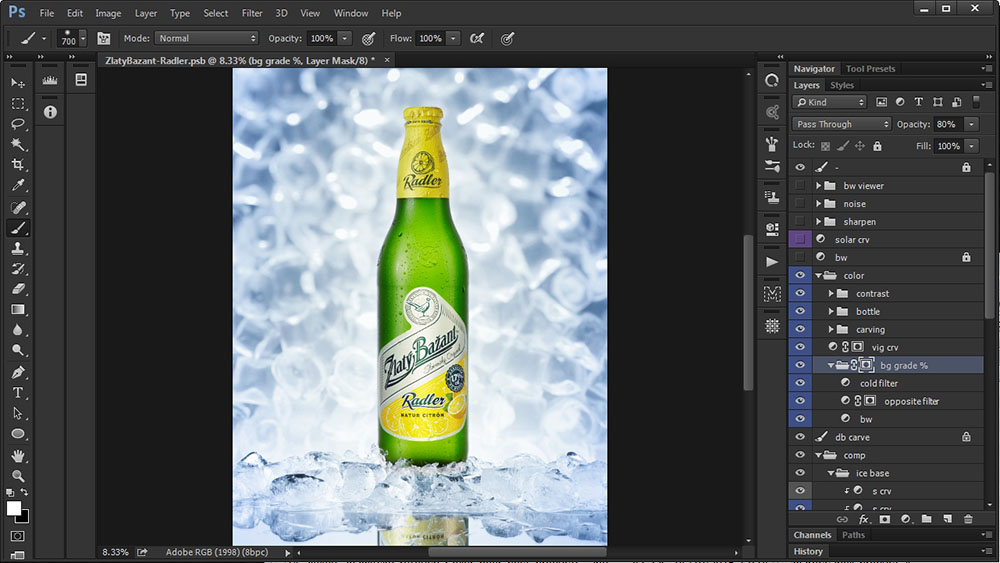
Task: Open the Image menu
Action: (x=108, y=13)
